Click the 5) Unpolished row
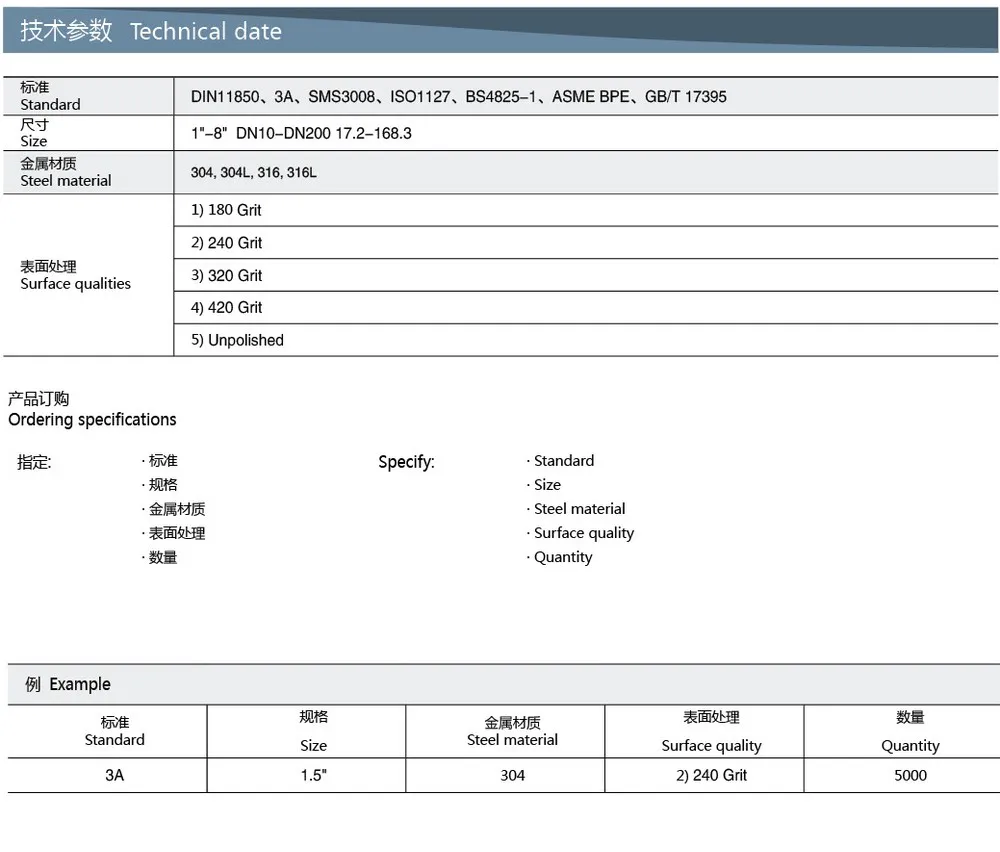1000x852 pixels. click(x=237, y=340)
